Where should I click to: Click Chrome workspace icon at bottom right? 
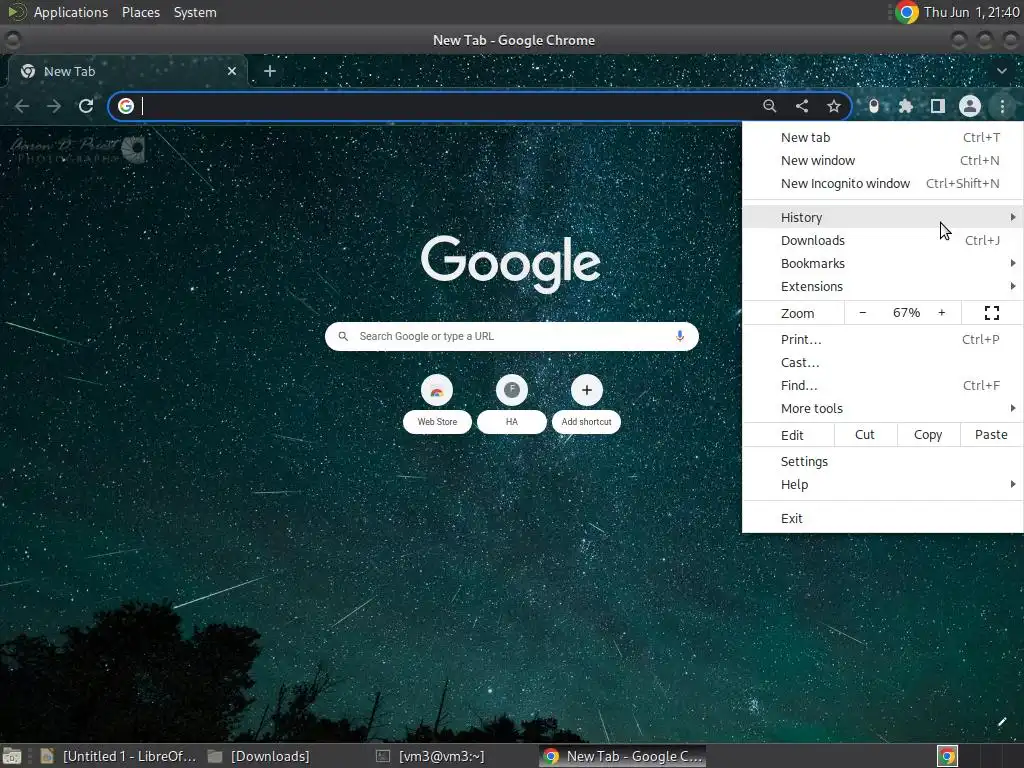pyautogui.click(x=947, y=756)
